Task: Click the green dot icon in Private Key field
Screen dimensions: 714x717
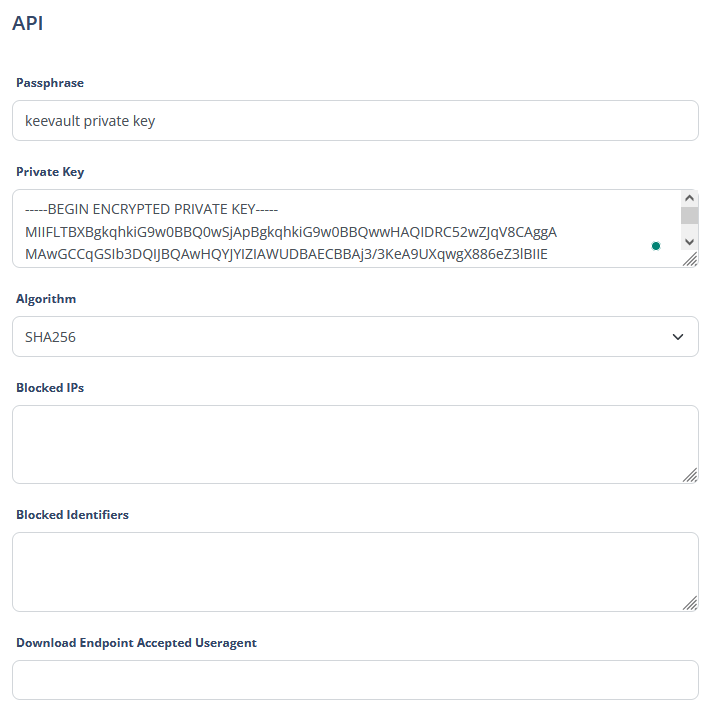Action: pos(655,246)
